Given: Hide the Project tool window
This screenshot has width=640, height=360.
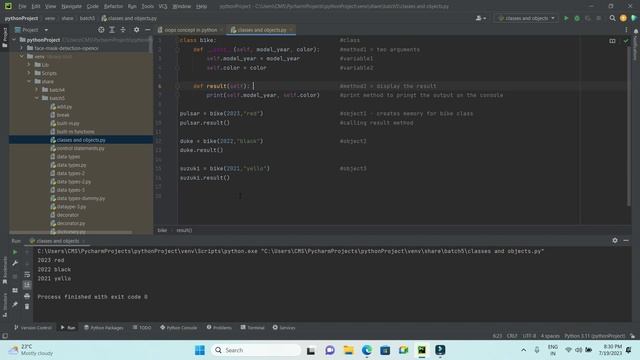Looking at the screenshot, I should [x=147, y=30].
